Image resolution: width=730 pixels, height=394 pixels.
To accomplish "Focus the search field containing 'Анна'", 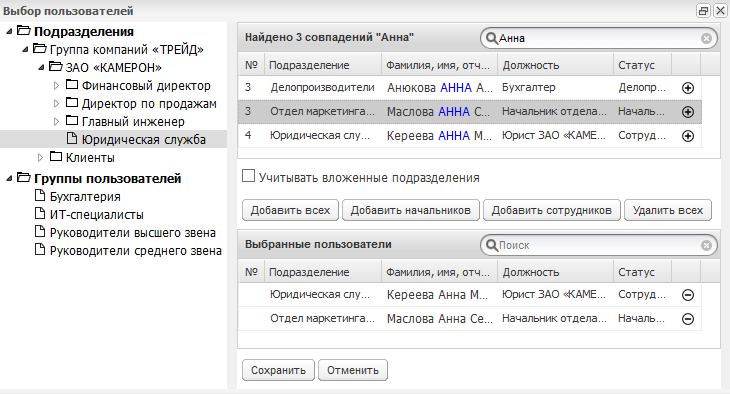I will (599, 38).
